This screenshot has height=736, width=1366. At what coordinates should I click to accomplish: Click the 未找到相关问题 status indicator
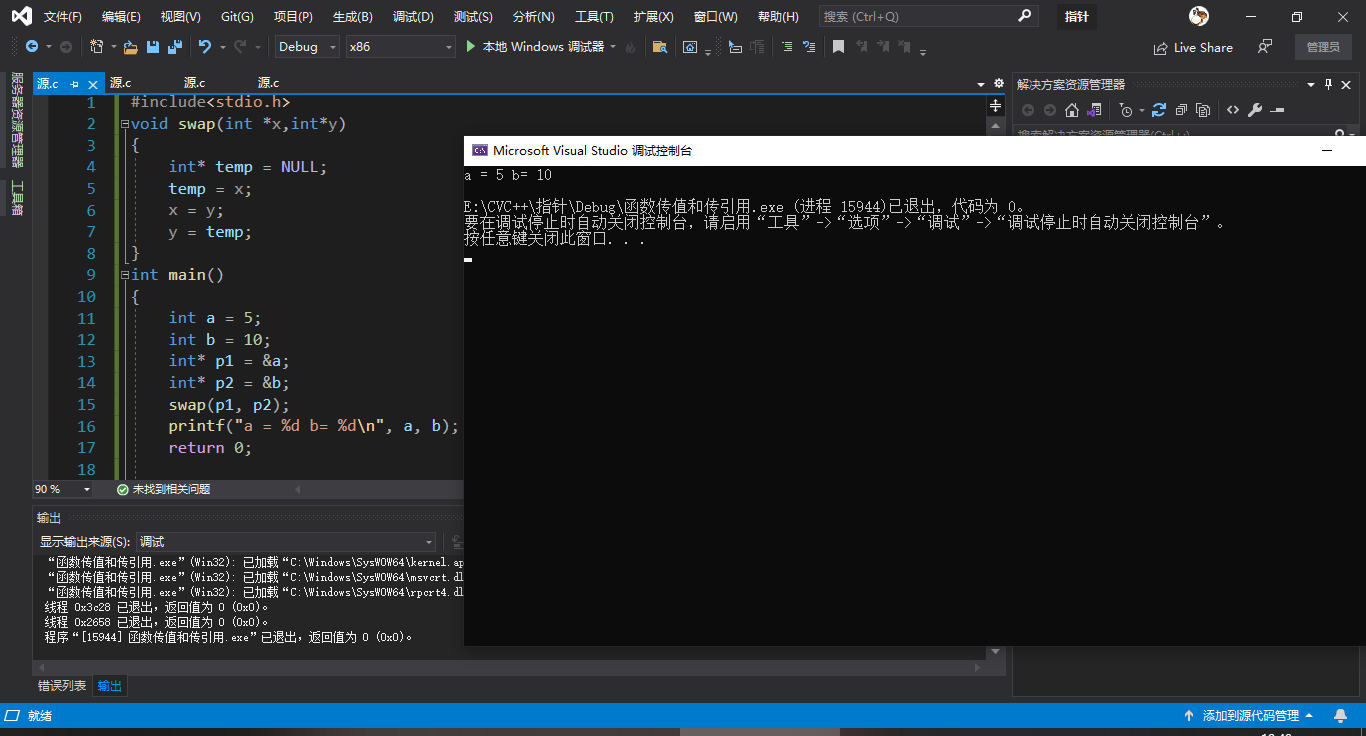164,489
